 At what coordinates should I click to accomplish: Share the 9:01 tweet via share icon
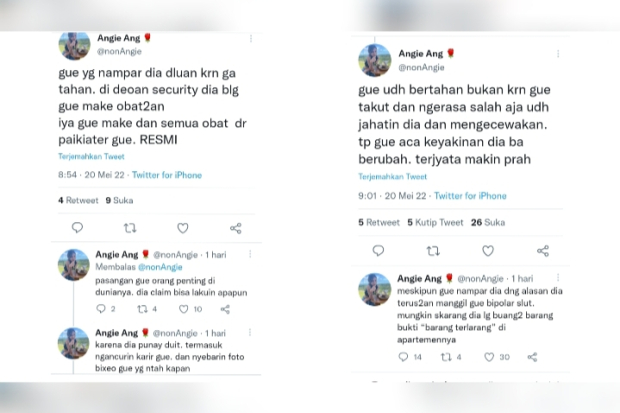point(543,251)
